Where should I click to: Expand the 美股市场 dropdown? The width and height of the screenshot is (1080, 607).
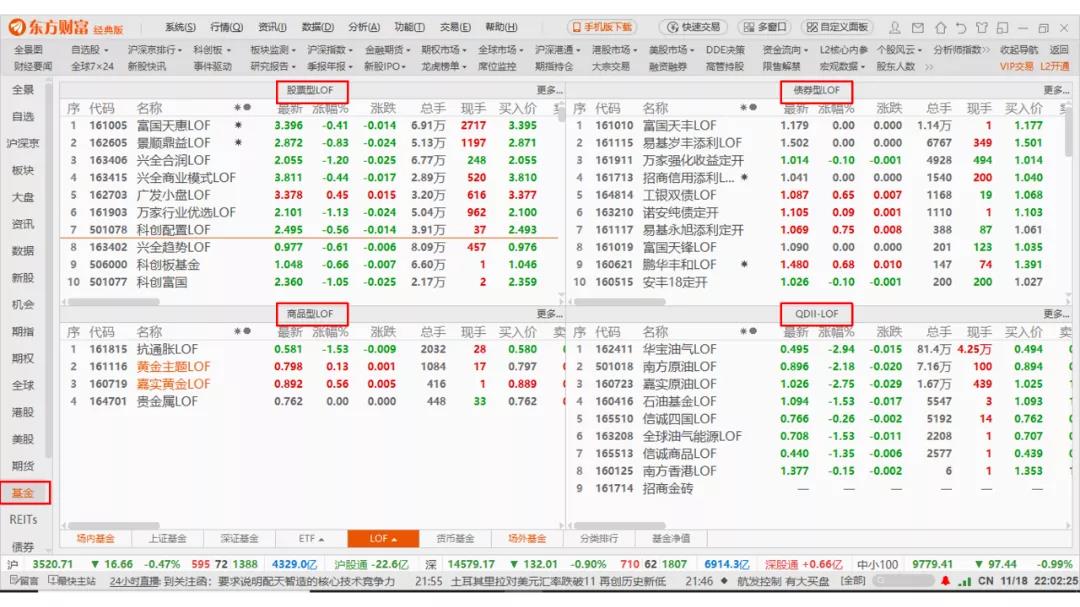pos(672,50)
